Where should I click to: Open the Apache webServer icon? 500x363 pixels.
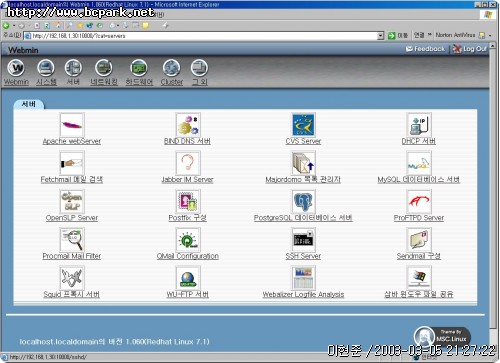[x=72, y=125]
